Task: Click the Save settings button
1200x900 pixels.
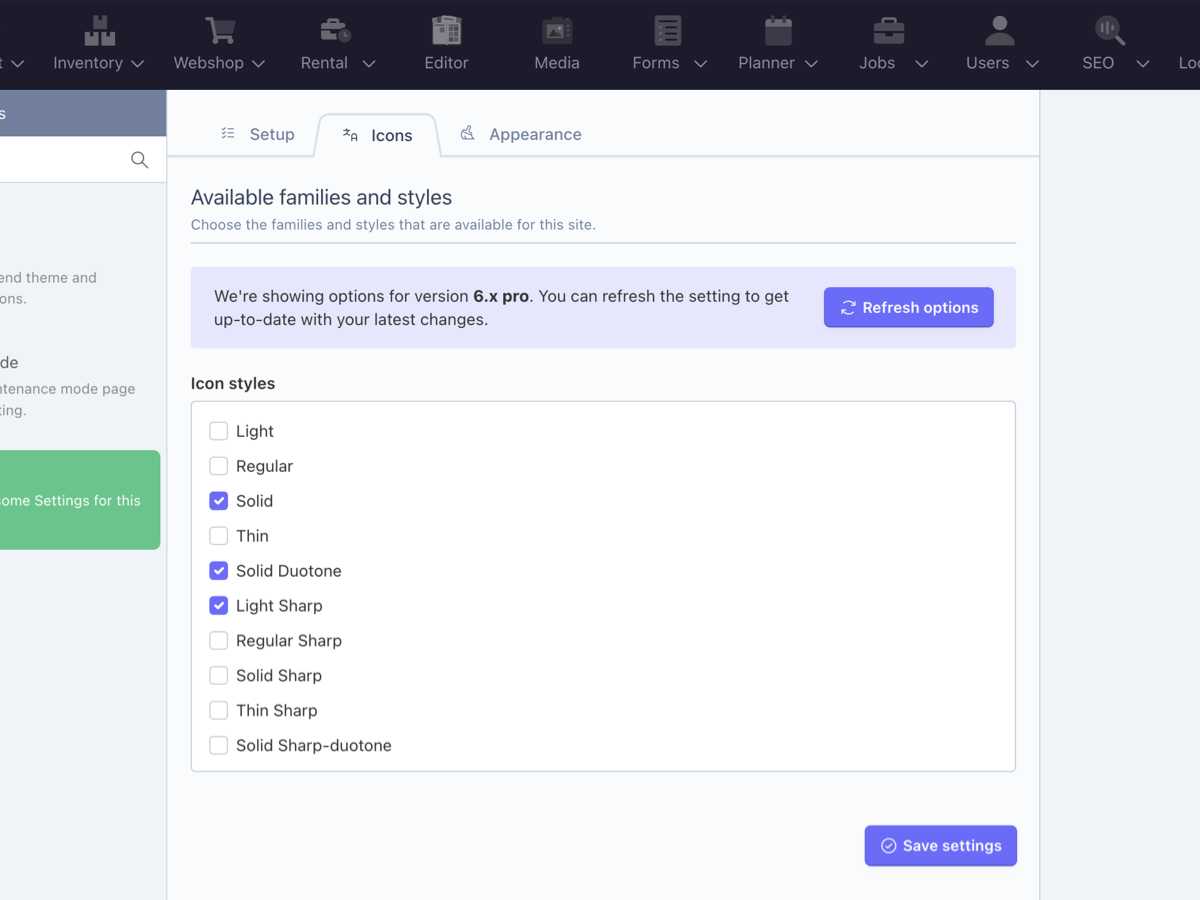Action: pyautogui.click(x=940, y=846)
